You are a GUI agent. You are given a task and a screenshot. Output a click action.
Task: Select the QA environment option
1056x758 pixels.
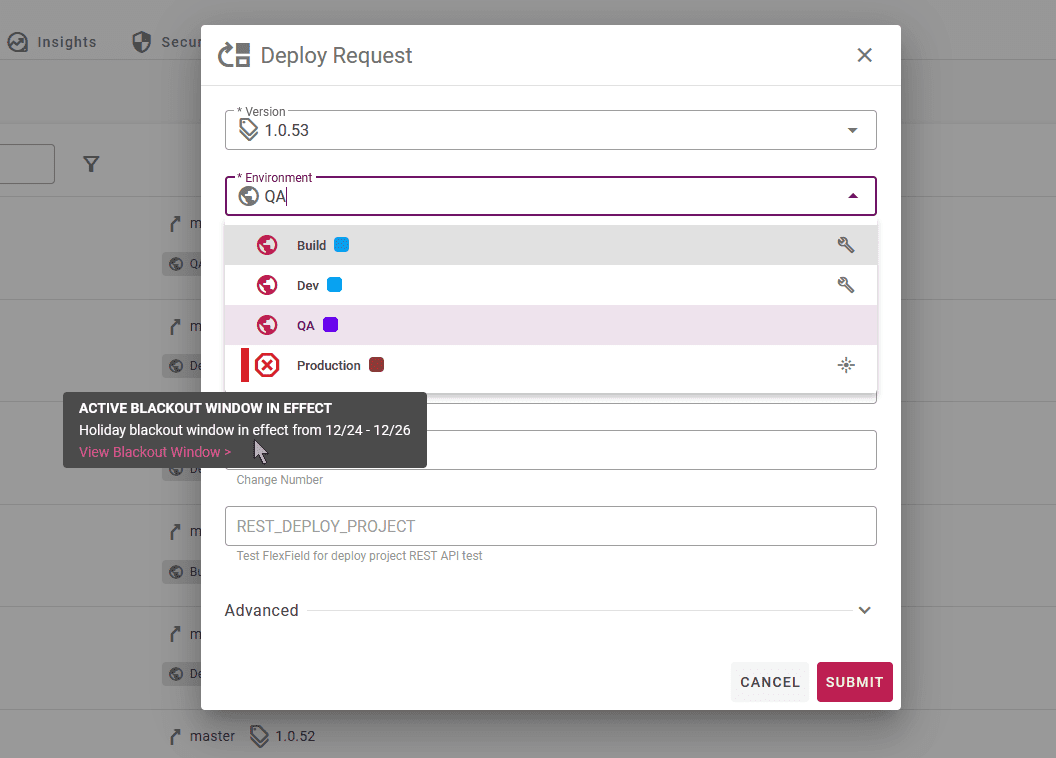[551, 325]
